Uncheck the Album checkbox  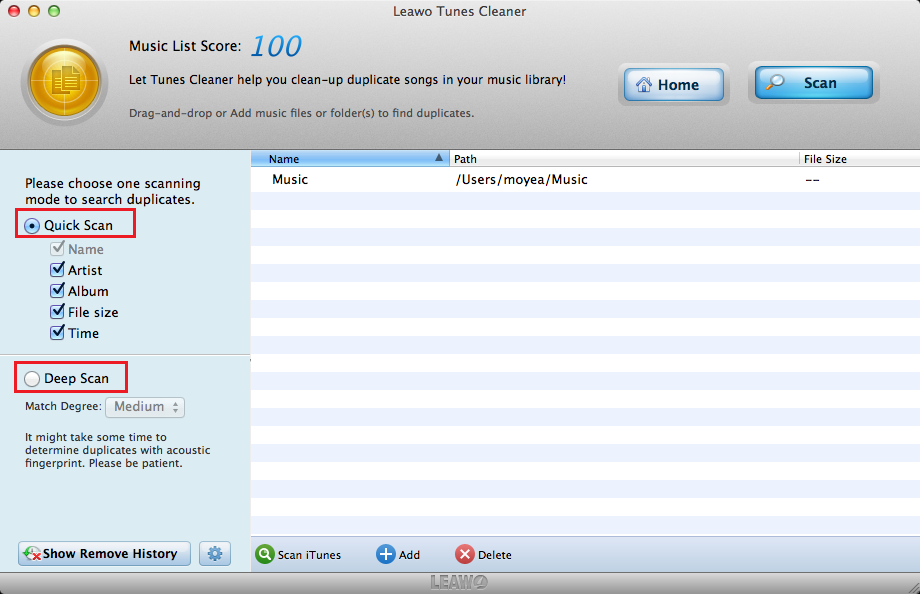pyautogui.click(x=58, y=291)
